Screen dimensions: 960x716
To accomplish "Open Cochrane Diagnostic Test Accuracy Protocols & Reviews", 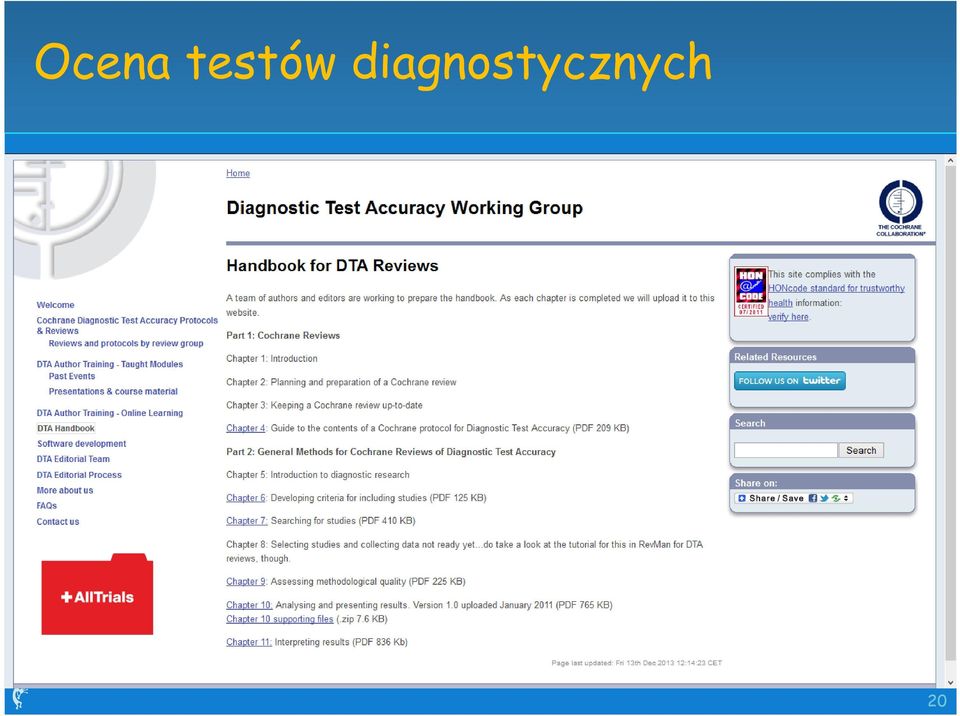I will [127, 325].
